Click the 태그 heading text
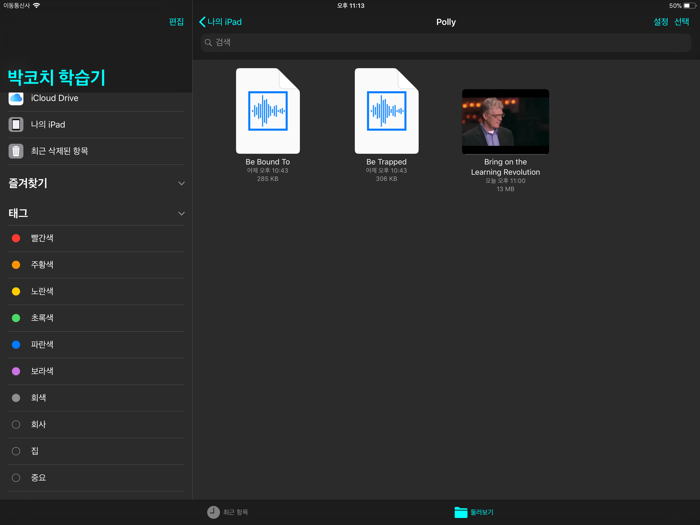The width and height of the screenshot is (700, 525). coord(18,214)
